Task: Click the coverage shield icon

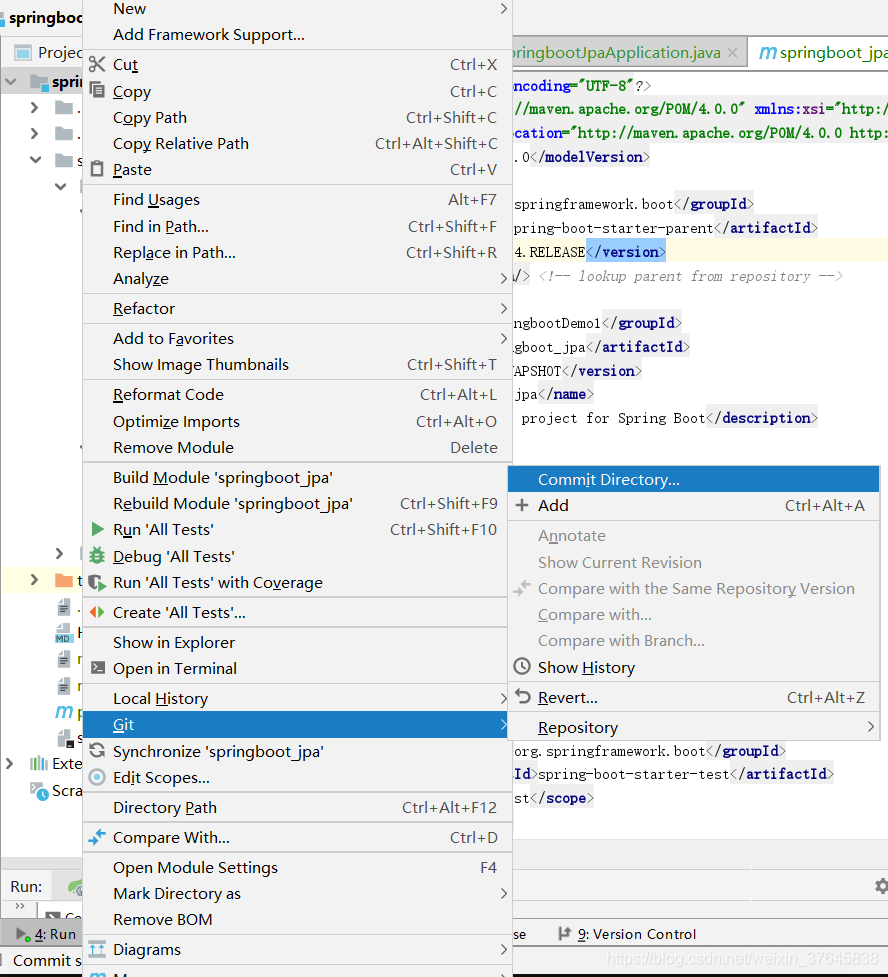Action: point(97,583)
